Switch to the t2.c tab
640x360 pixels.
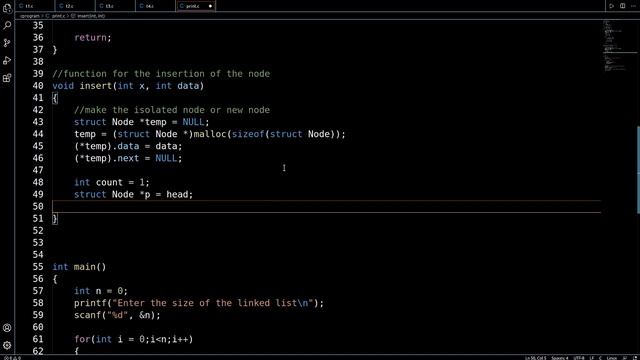tap(75, 6)
